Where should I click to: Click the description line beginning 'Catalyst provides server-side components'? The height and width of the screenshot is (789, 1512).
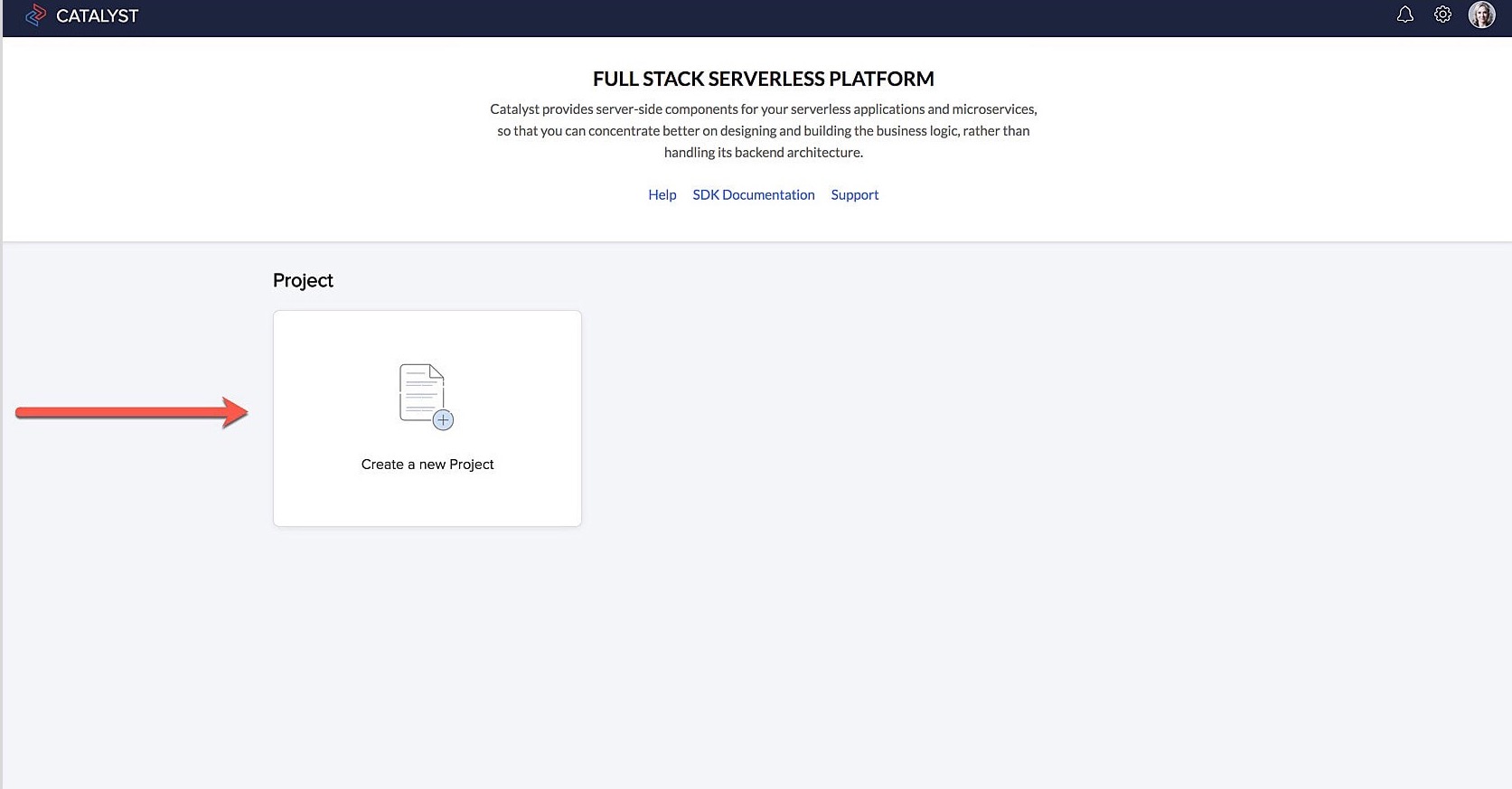pyautogui.click(x=763, y=108)
